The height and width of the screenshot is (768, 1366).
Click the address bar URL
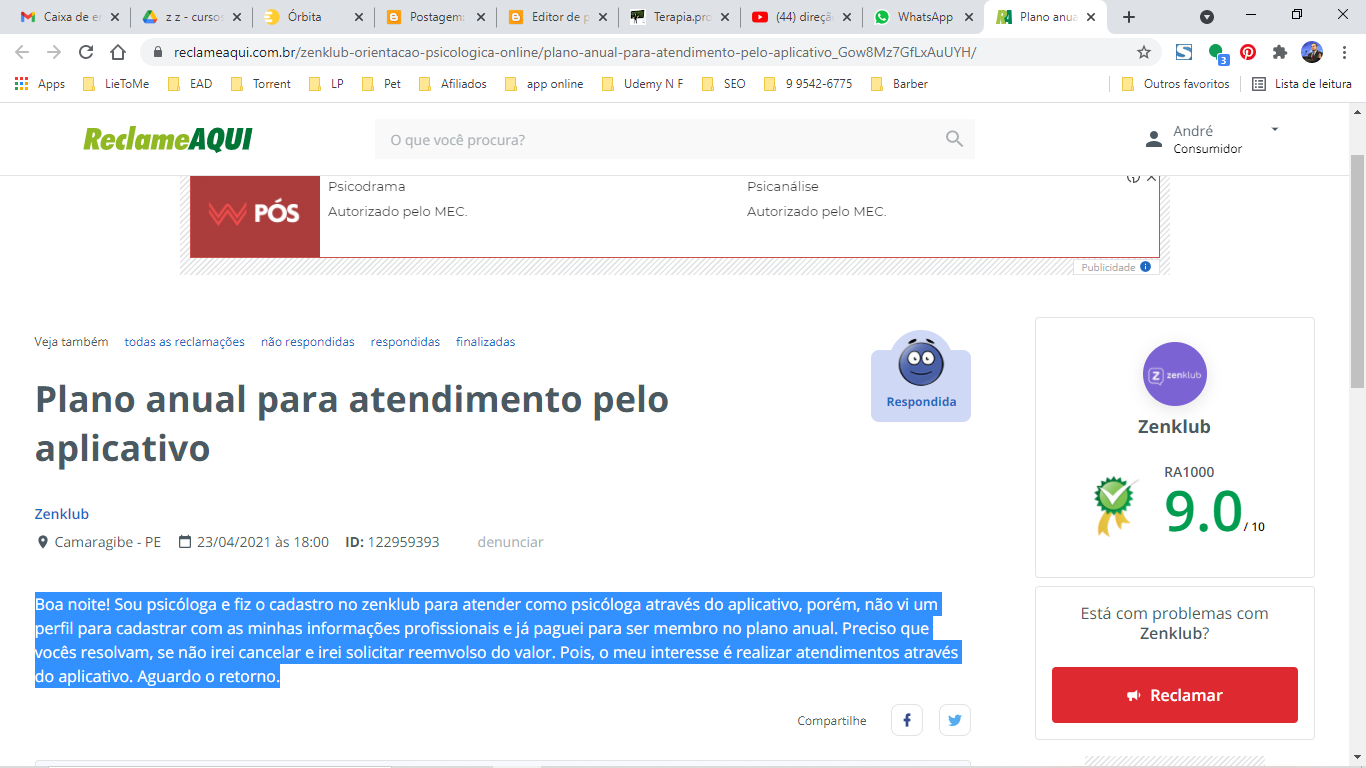click(x=575, y=52)
